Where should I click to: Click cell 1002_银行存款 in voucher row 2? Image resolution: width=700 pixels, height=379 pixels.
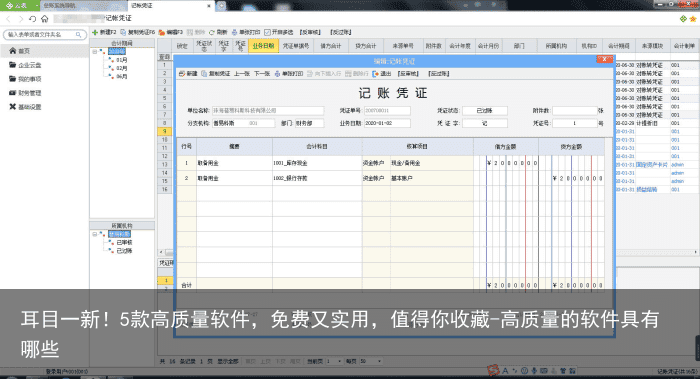317,178
